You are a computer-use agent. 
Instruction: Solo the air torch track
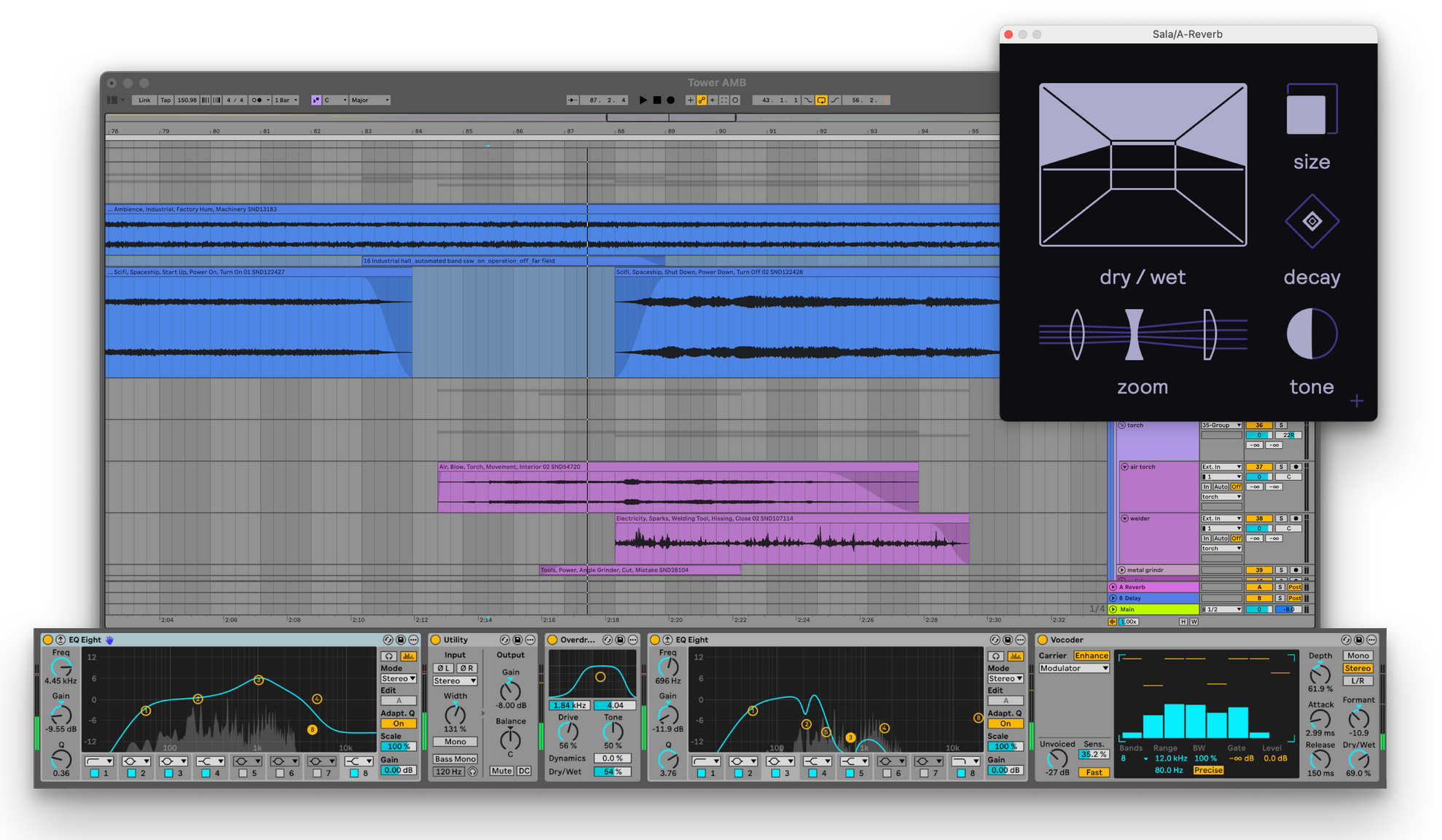1281,467
